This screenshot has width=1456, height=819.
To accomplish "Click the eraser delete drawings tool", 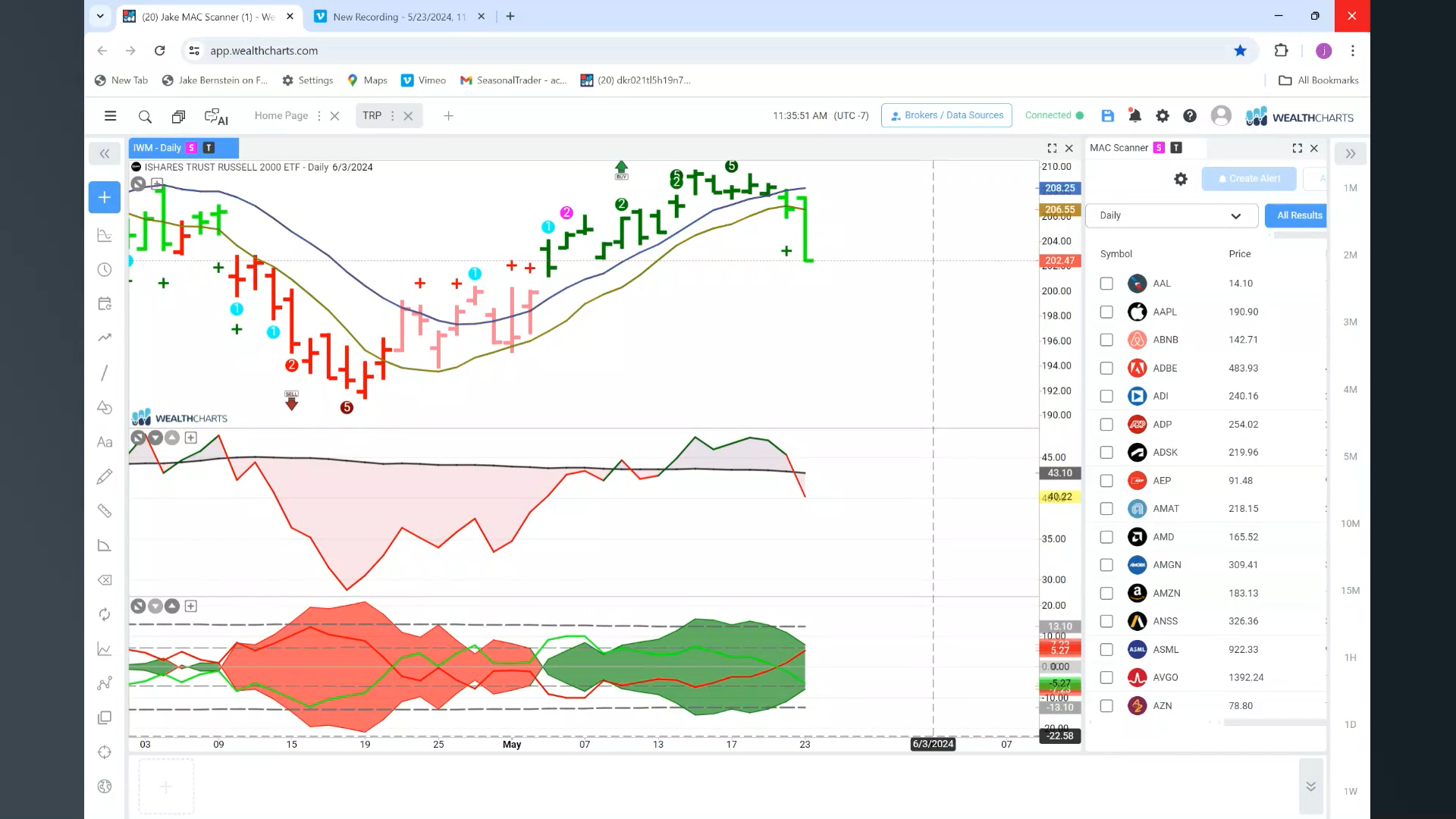I will pos(105,580).
